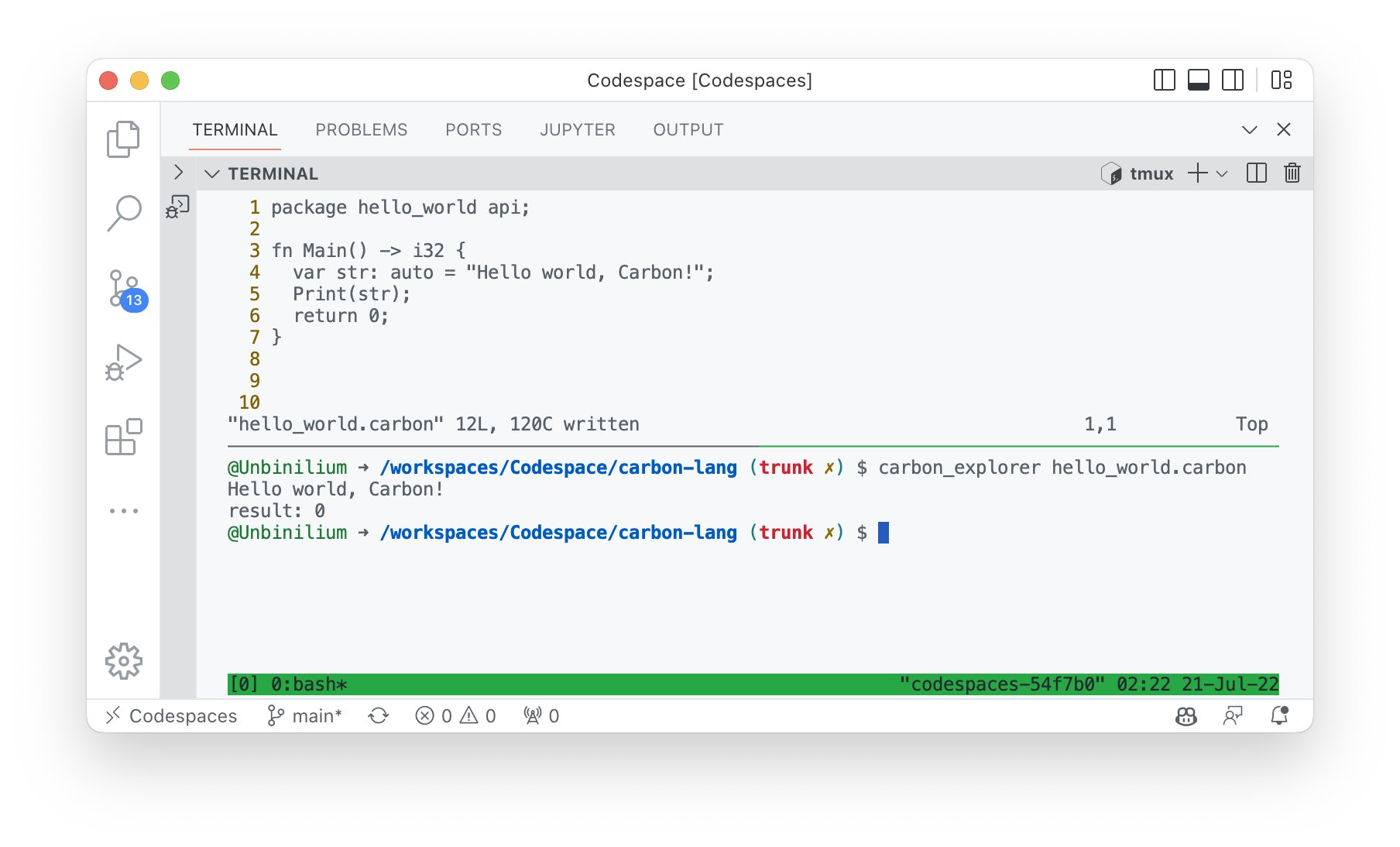Click the 'Hello world, Carbon!' output line
The height and width of the screenshot is (847, 1400).
point(335,489)
